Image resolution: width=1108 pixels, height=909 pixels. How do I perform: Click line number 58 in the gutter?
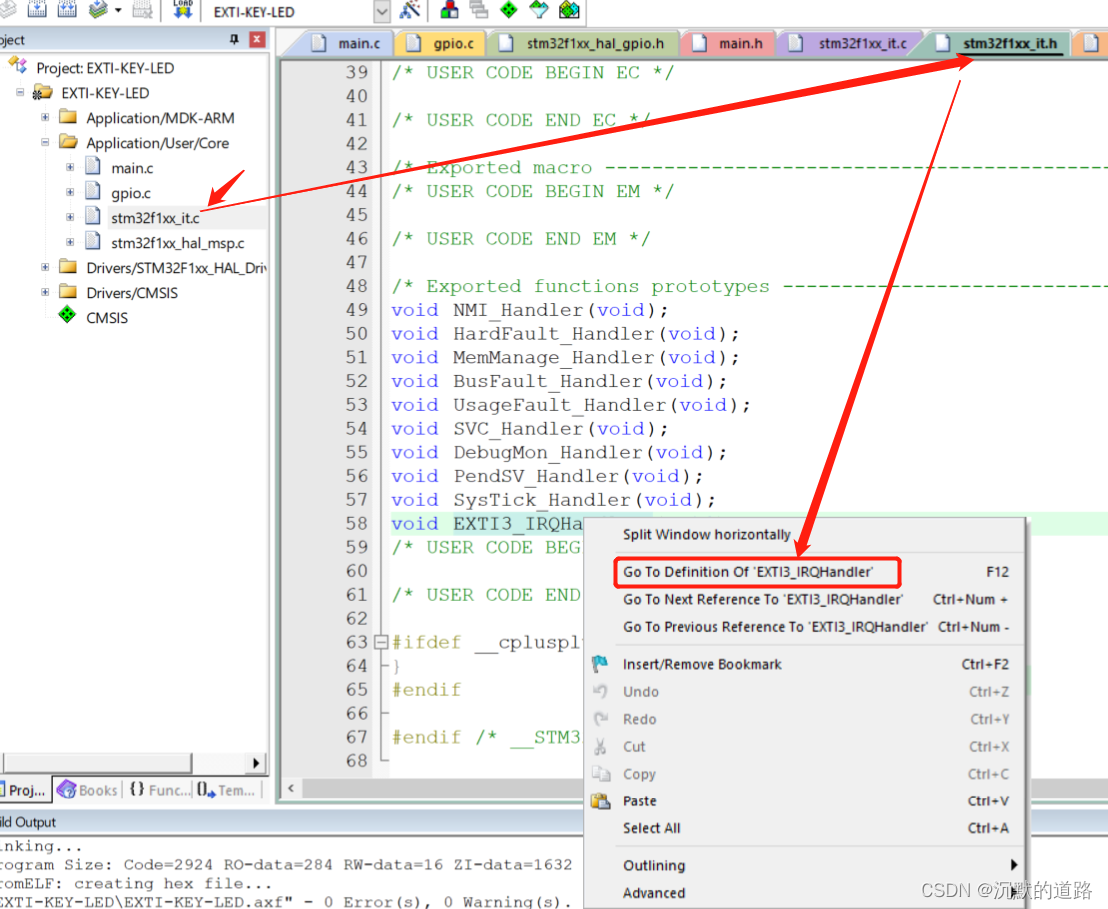pyautogui.click(x=357, y=523)
